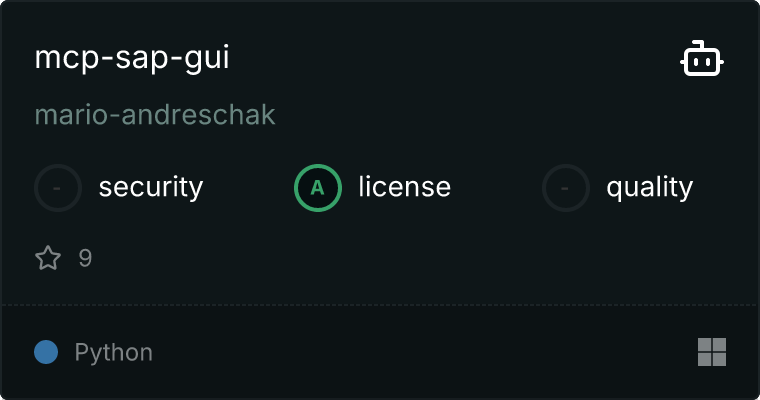Click the empty quality grade circle
The image size is (760, 400).
tap(566, 188)
